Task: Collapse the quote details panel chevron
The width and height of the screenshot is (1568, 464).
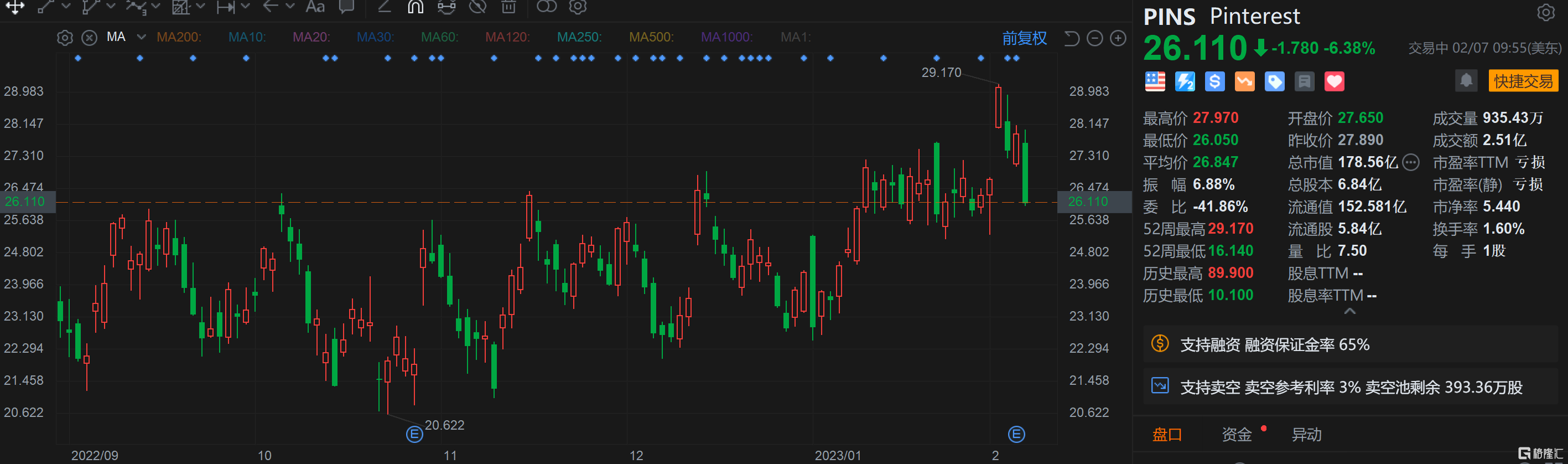Action: pyautogui.click(x=1349, y=311)
